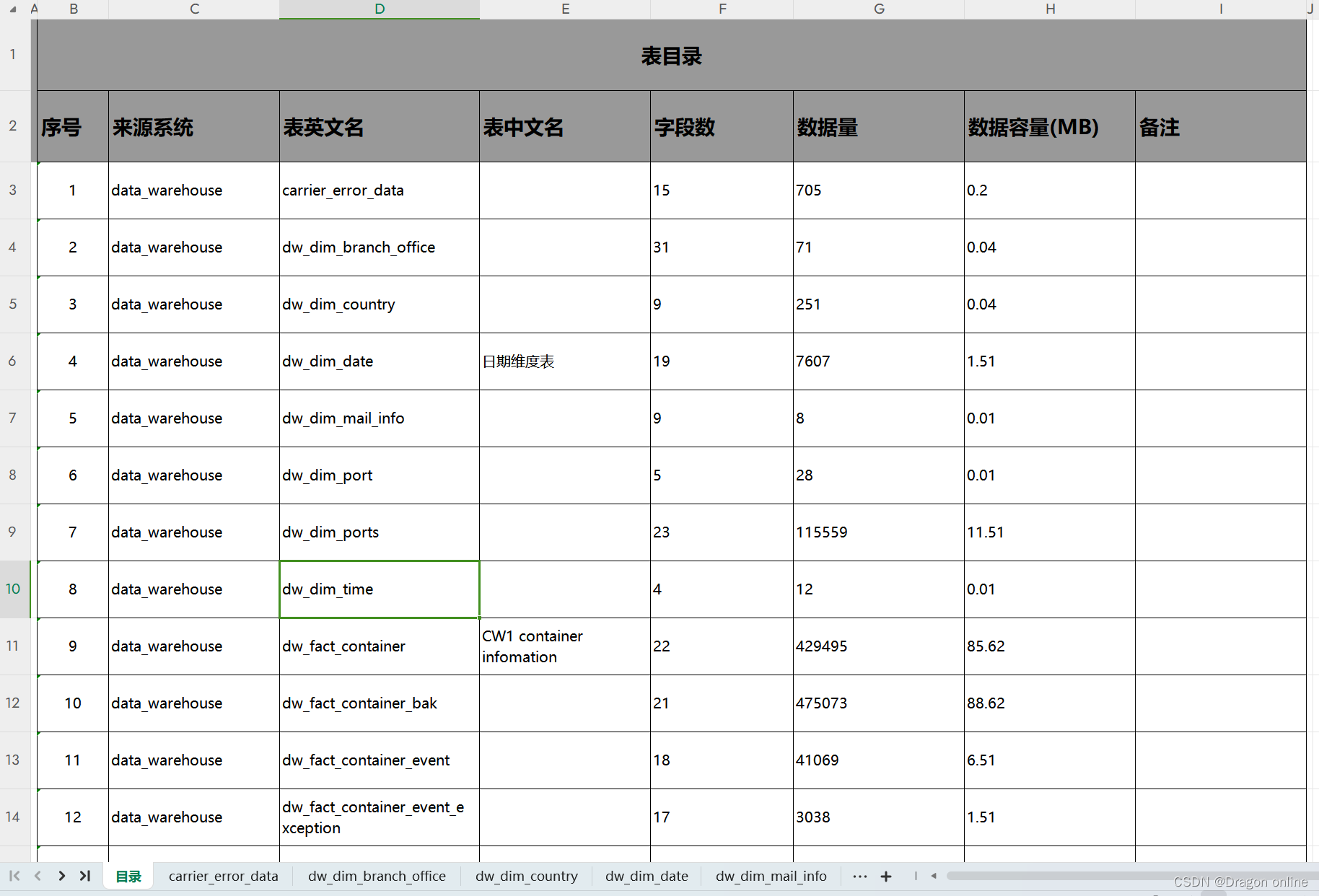Viewport: 1319px width, 896px height.
Task: Select cell dw_fact_container
Action: 380,646
